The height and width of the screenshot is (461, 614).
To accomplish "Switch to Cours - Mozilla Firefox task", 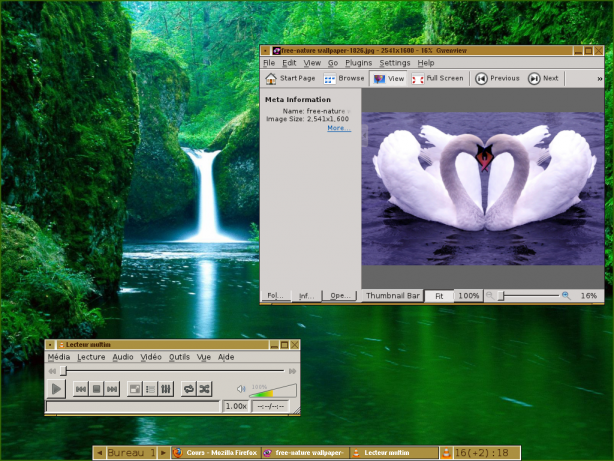I will (x=215, y=453).
